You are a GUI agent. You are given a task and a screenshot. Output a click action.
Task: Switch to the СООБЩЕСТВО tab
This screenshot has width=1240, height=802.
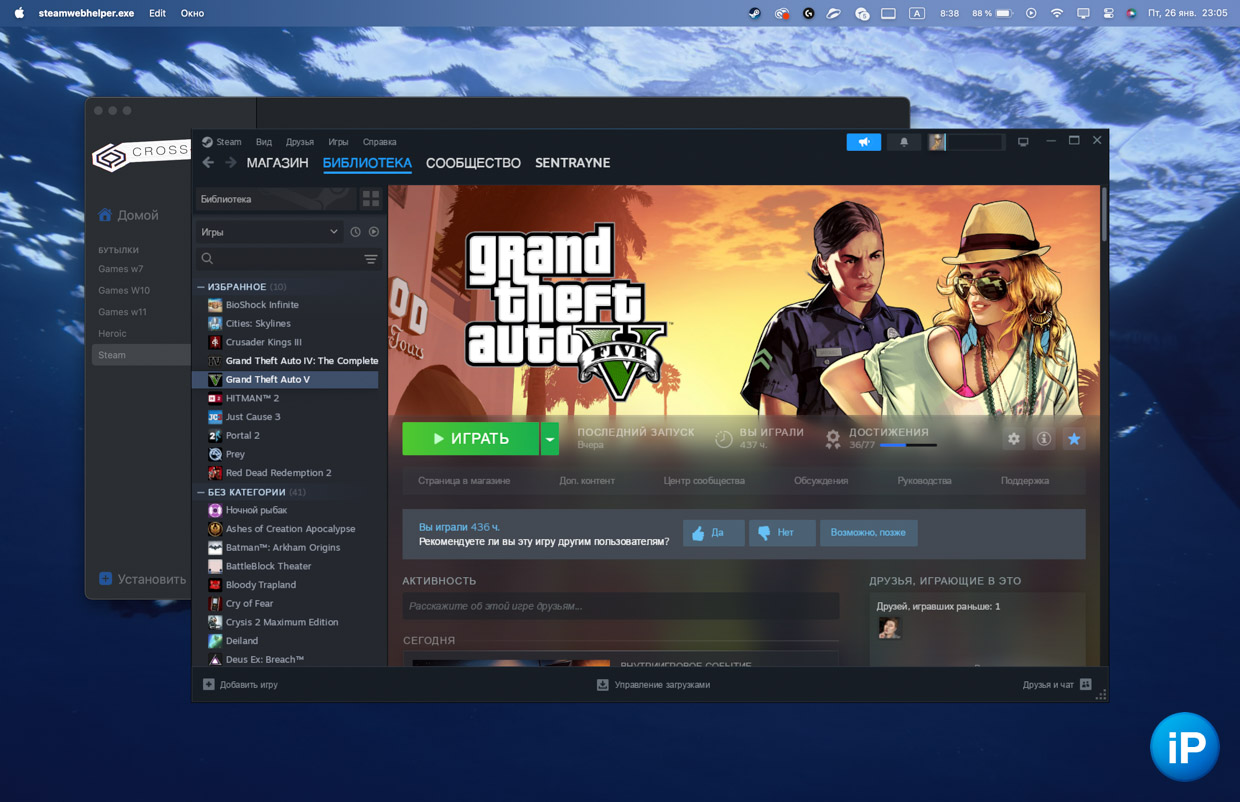pos(473,163)
